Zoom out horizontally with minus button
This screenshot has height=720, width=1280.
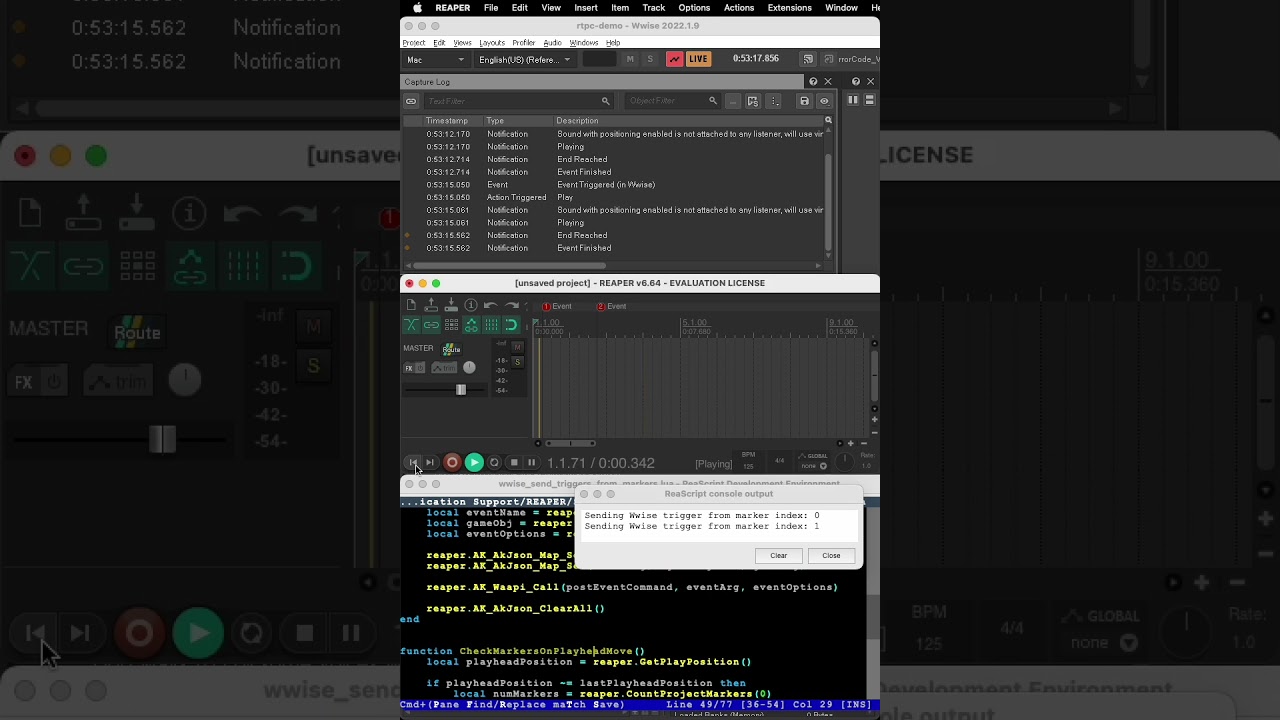click(864, 443)
